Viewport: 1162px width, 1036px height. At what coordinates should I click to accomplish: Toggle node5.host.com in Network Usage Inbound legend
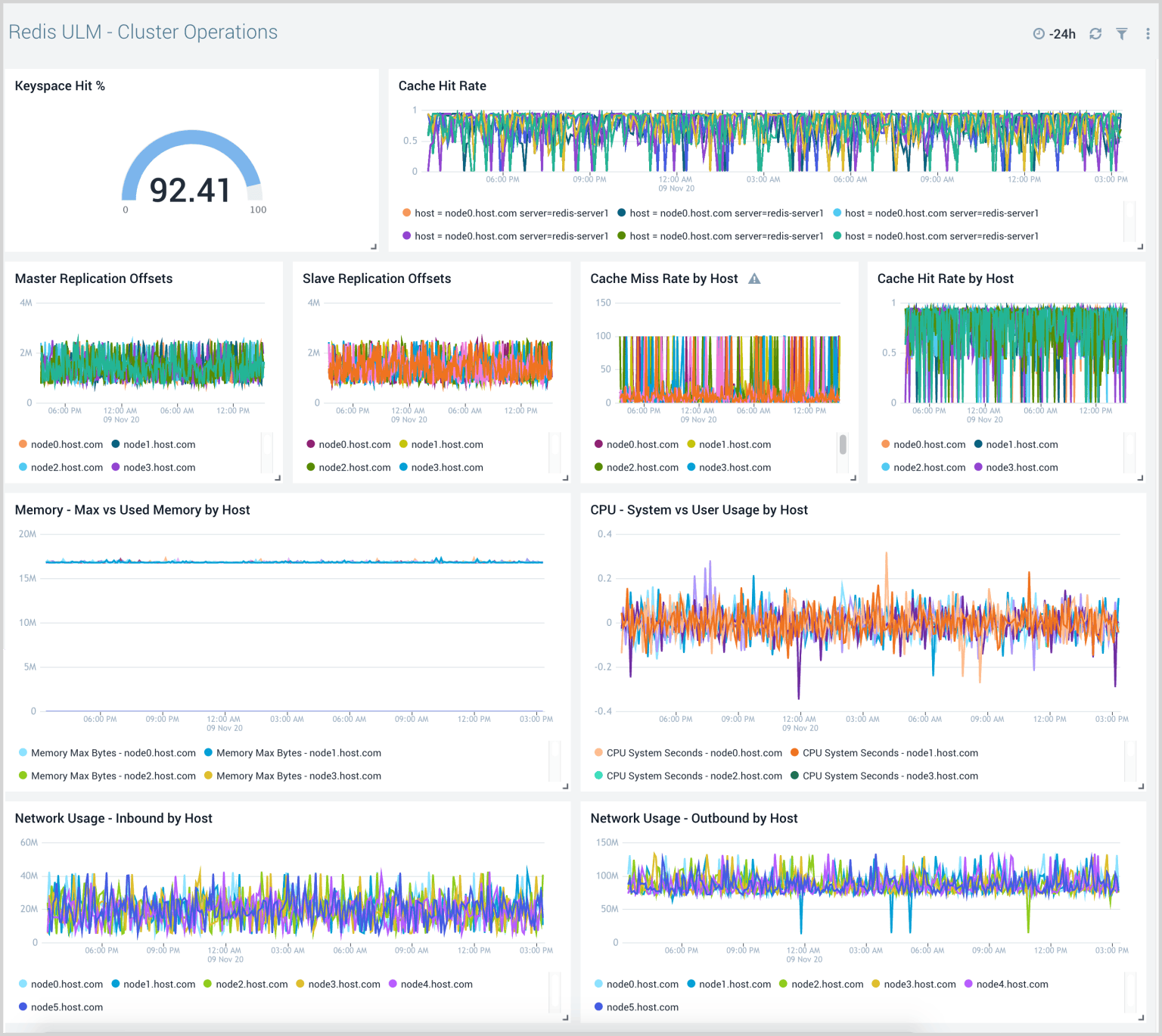click(66, 1006)
